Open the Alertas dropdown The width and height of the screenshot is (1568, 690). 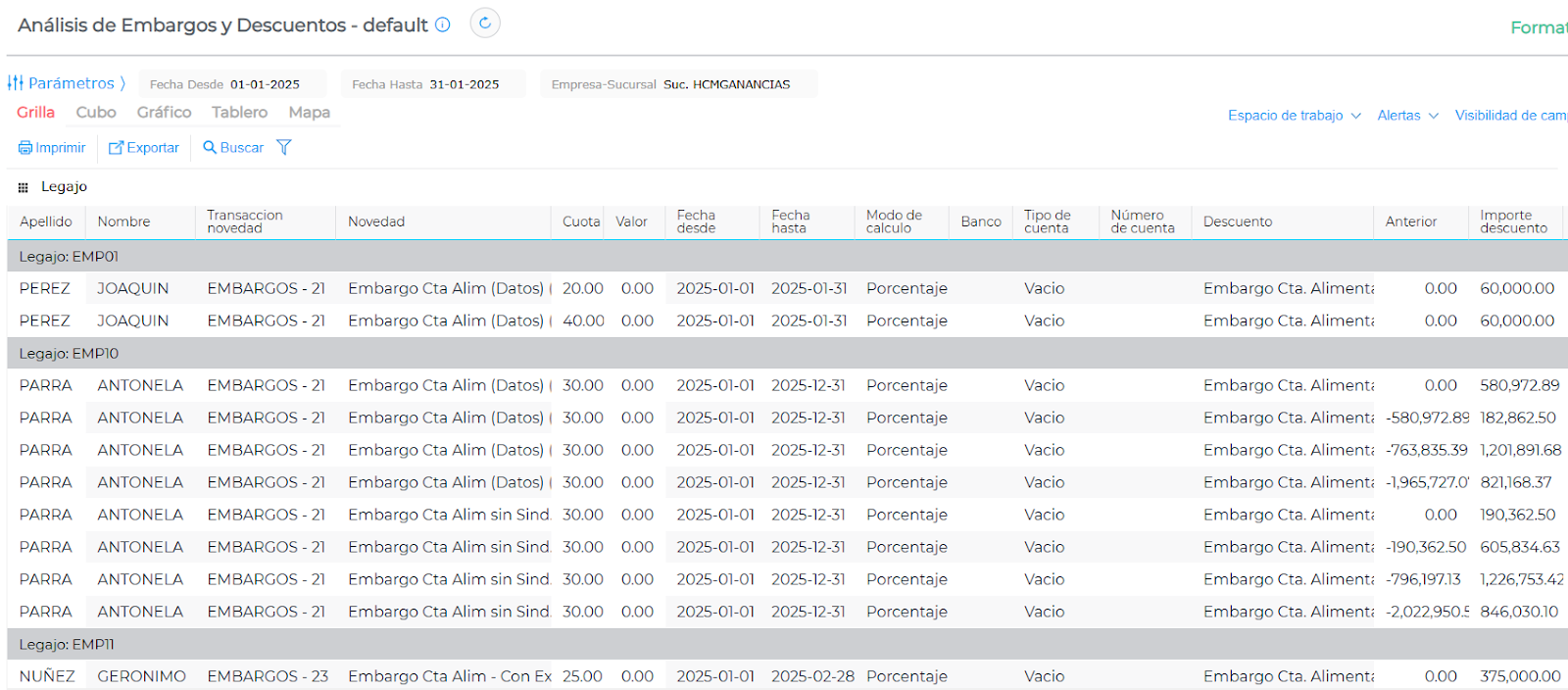coord(1407,116)
